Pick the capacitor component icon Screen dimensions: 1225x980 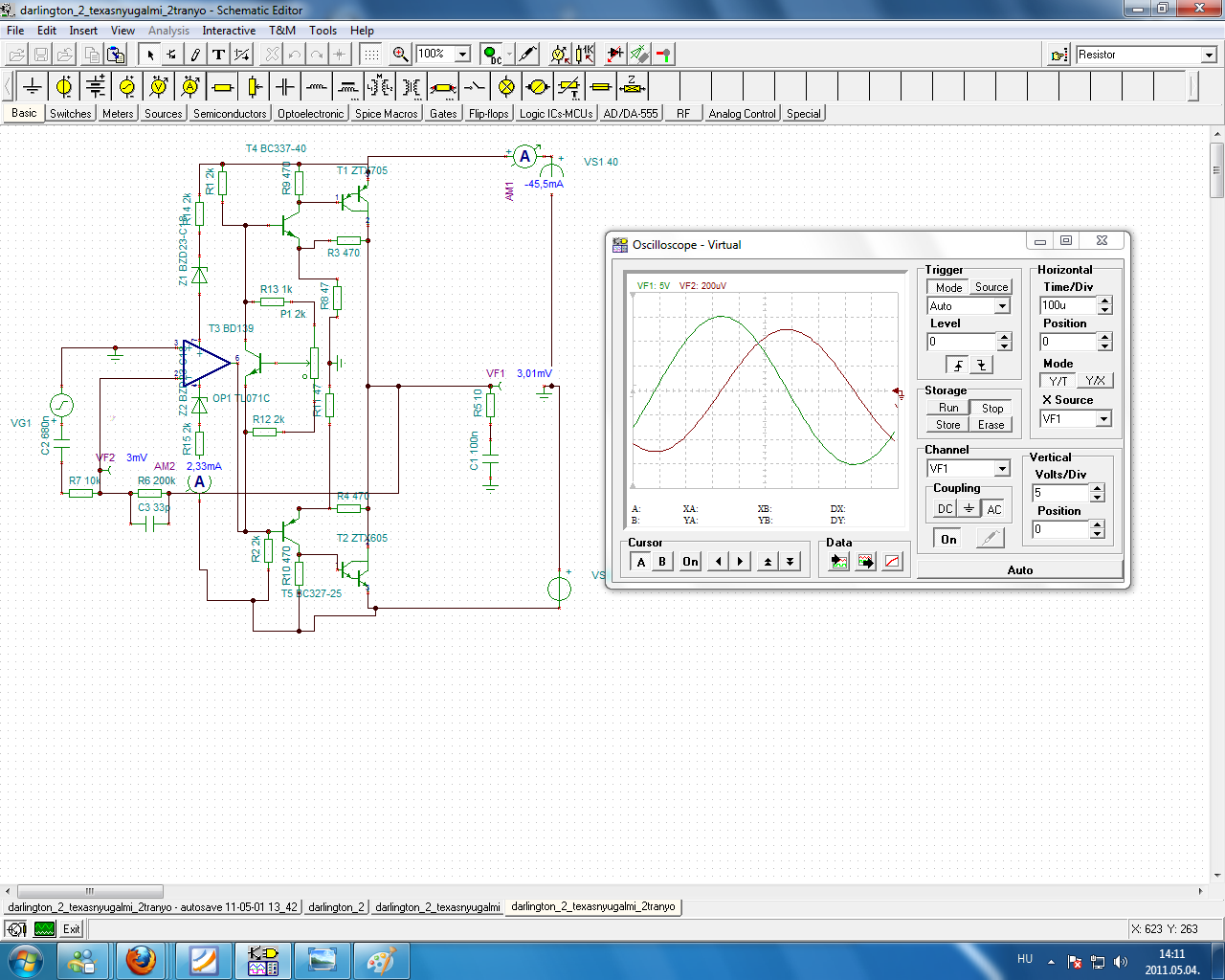point(285,87)
